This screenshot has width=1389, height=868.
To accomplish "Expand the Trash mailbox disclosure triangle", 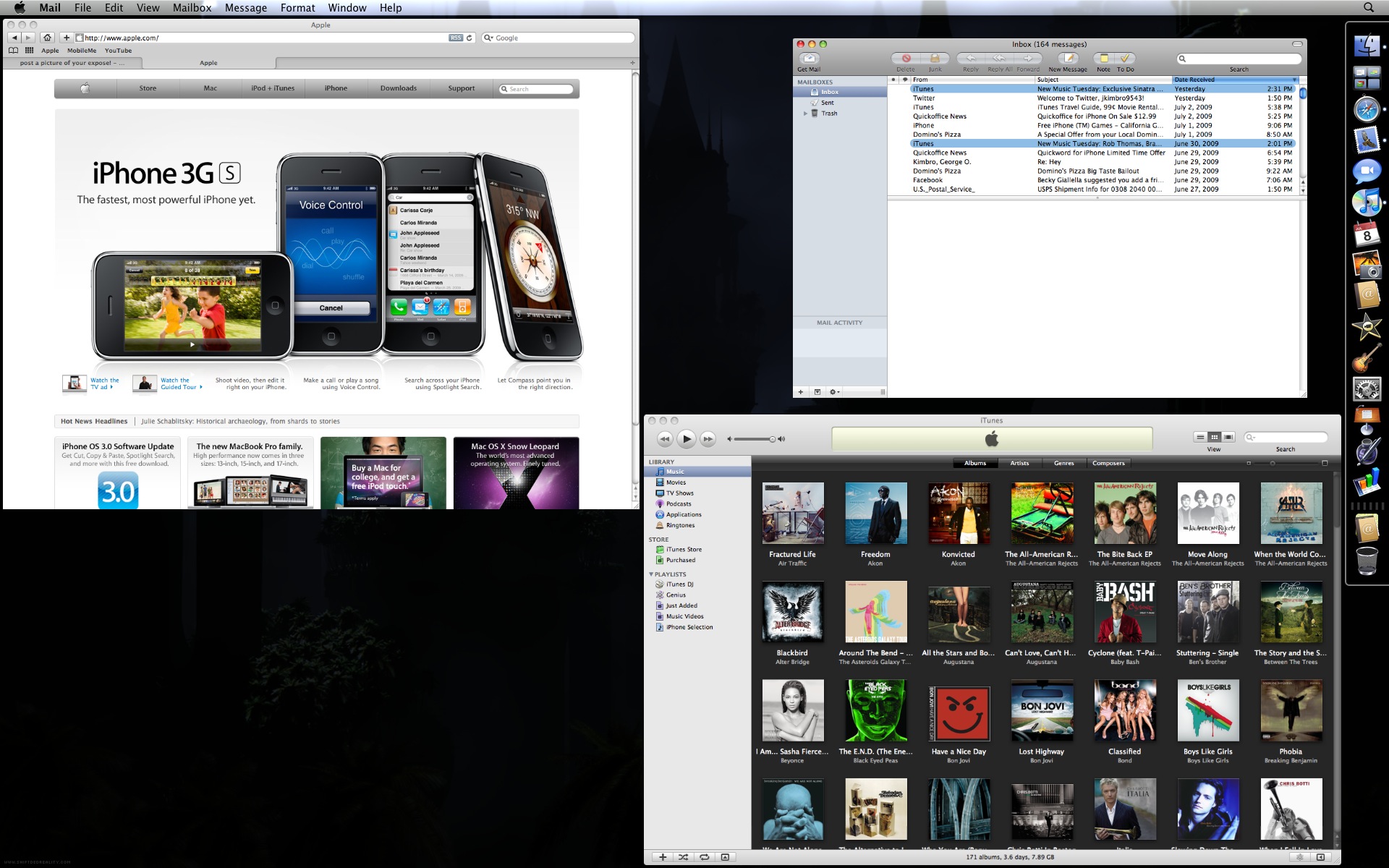I will point(805,114).
